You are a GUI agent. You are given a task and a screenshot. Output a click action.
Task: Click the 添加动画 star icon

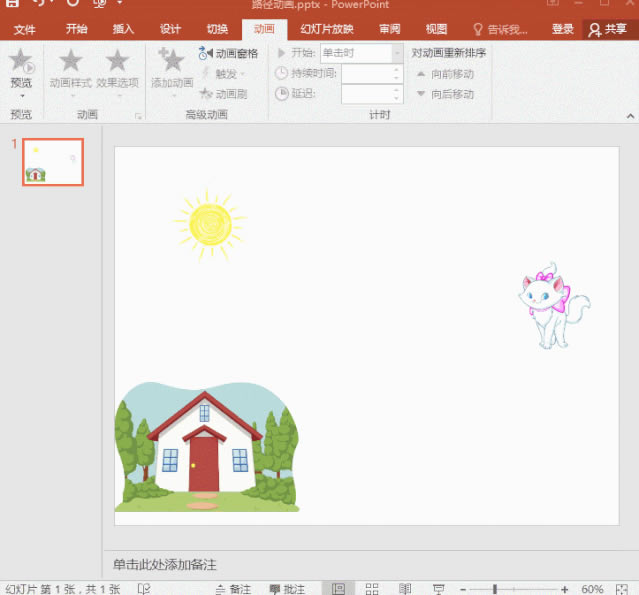point(171,62)
